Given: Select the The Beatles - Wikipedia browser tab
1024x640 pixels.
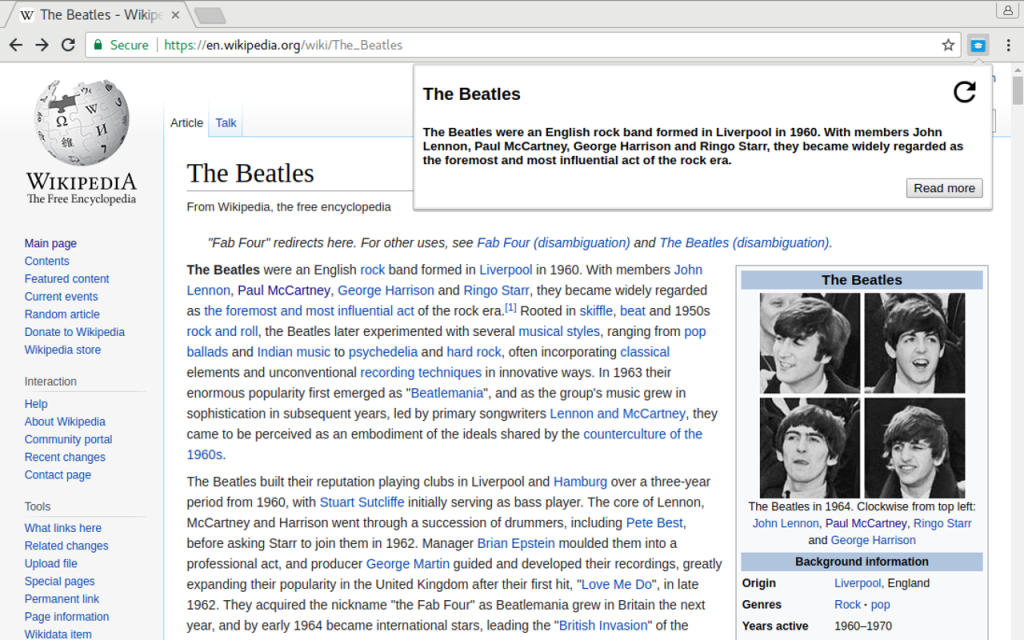Looking at the screenshot, I should (98, 15).
